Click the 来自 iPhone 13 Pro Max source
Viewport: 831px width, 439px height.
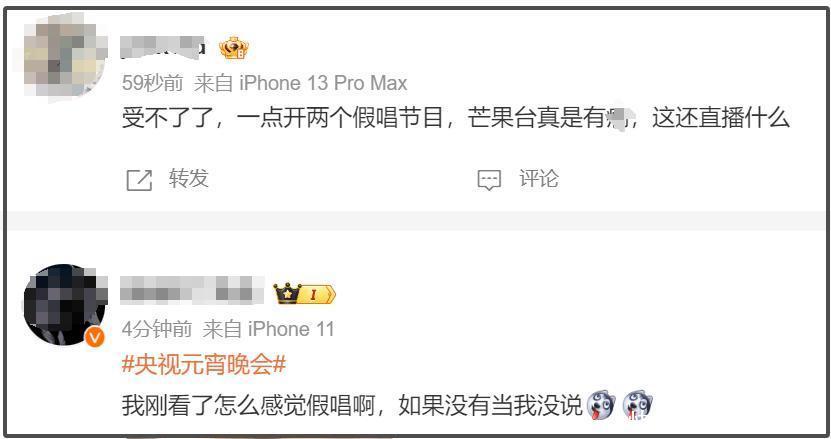pos(300,83)
